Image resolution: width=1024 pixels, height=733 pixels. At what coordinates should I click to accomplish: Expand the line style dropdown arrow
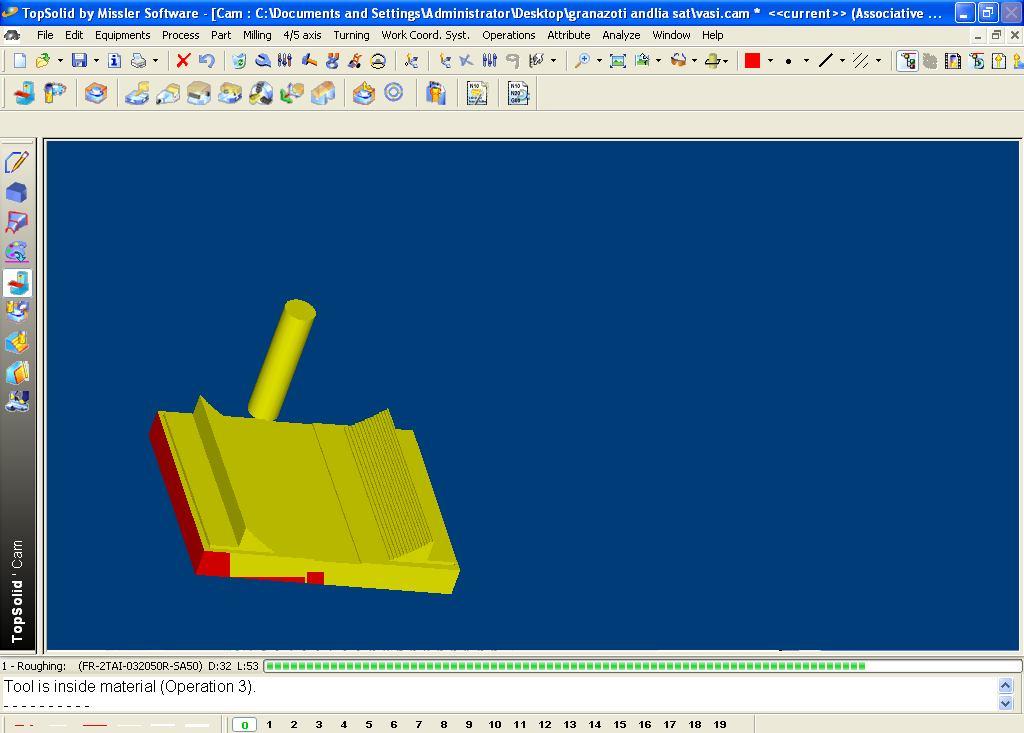pos(842,61)
